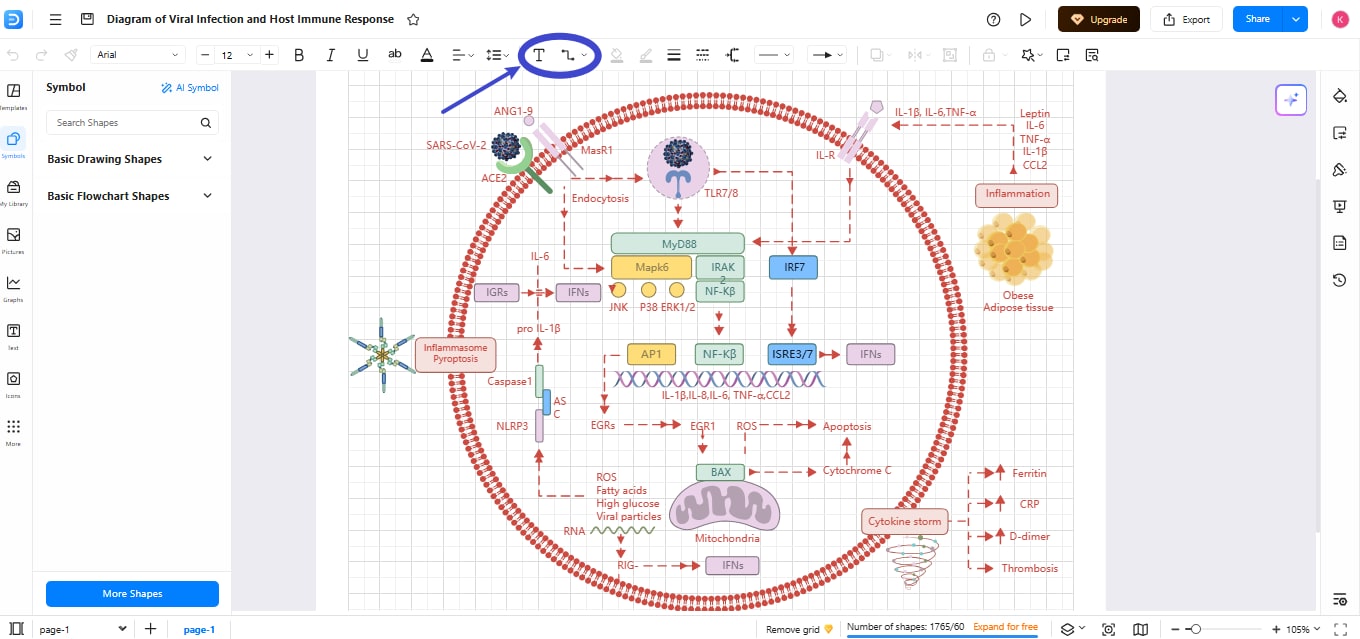The height and width of the screenshot is (639, 1360).
Task: Click the Search Shapes input field
Action: pyautogui.click(x=125, y=121)
